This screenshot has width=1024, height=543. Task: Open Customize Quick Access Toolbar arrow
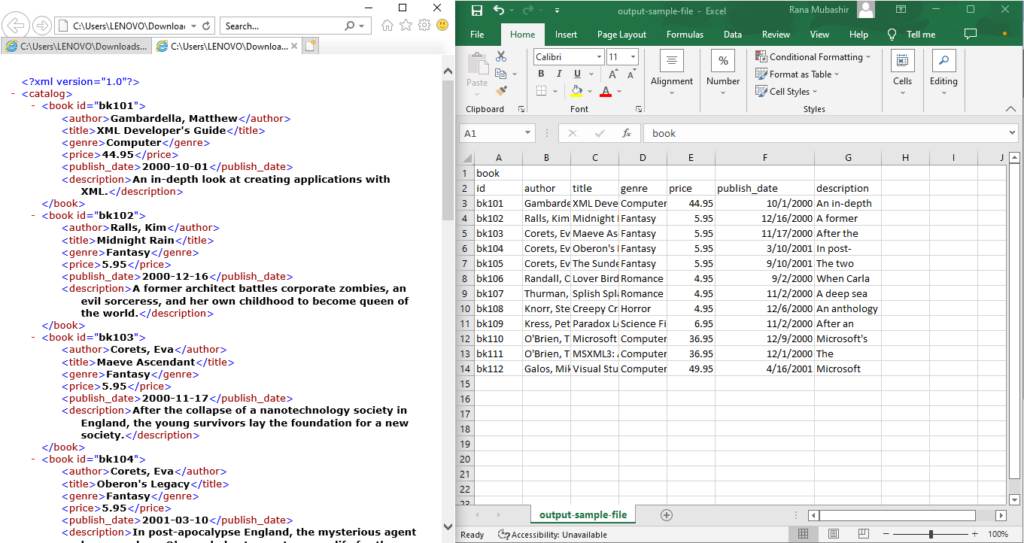pos(557,11)
